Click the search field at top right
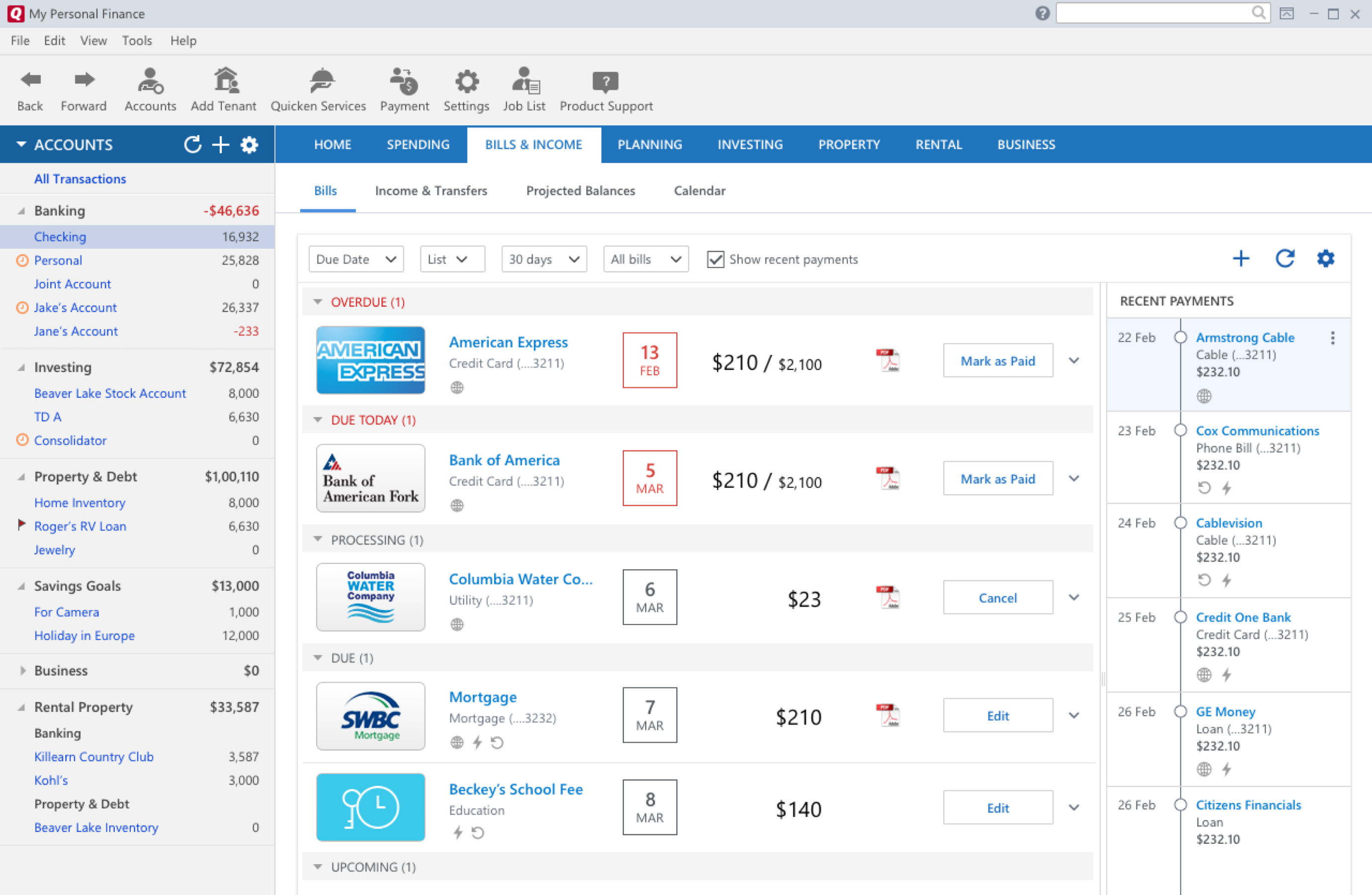1372x895 pixels. tap(1159, 13)
